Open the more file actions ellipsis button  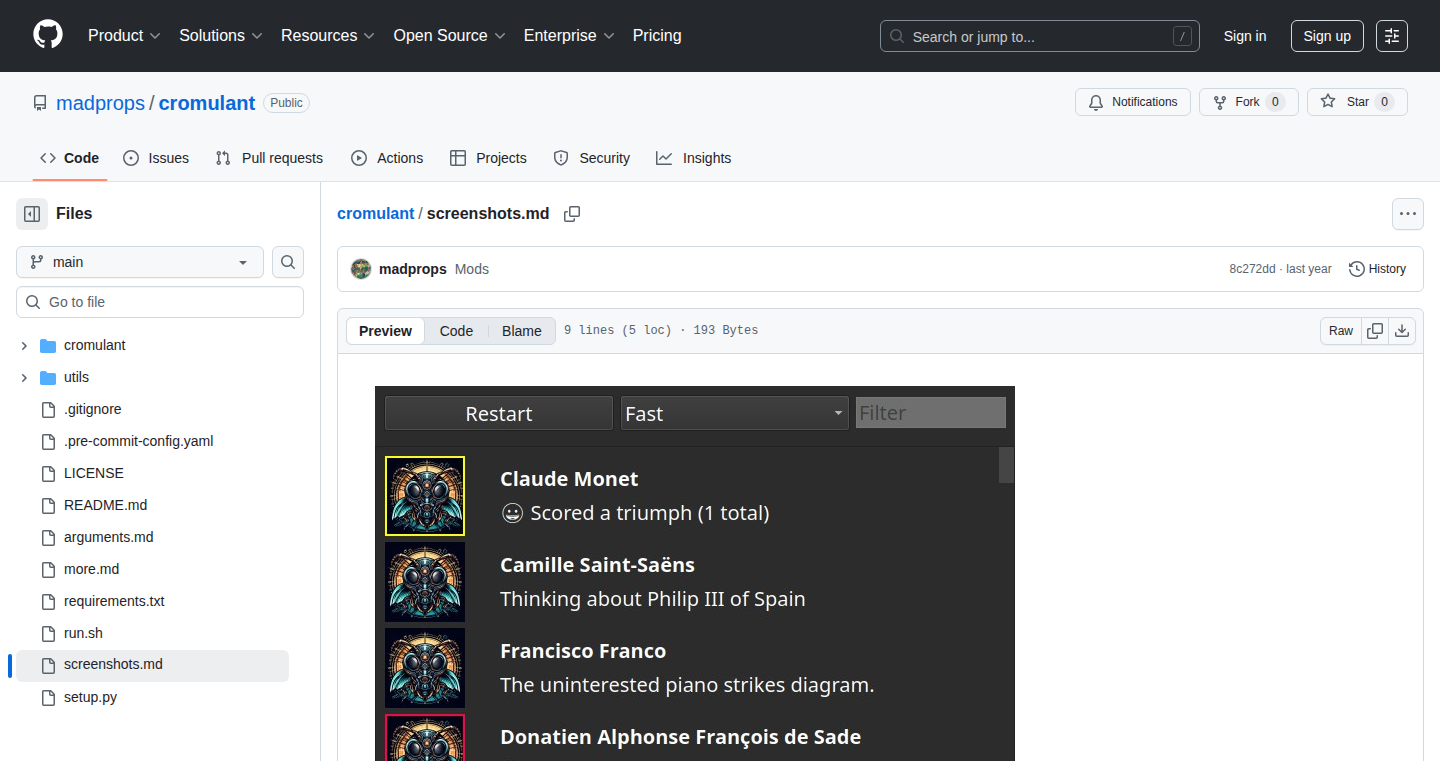1408,214
